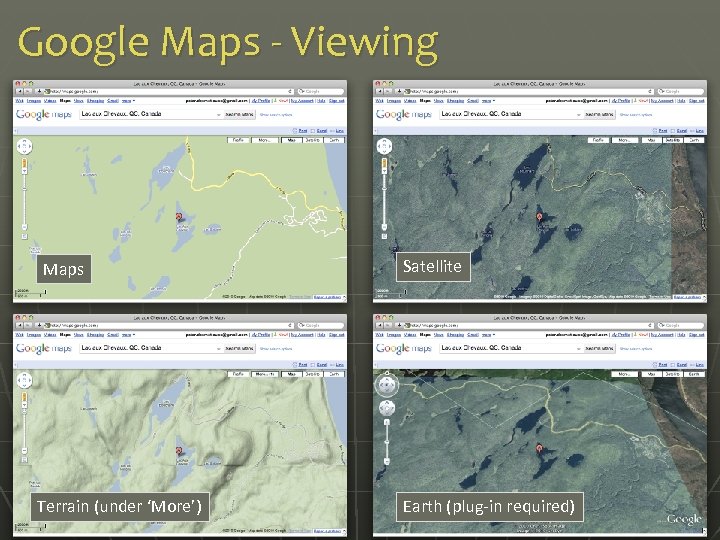720x540 pixels.
Task: Open the More... menu in the Terrain view
Action: tap(265, 374)
